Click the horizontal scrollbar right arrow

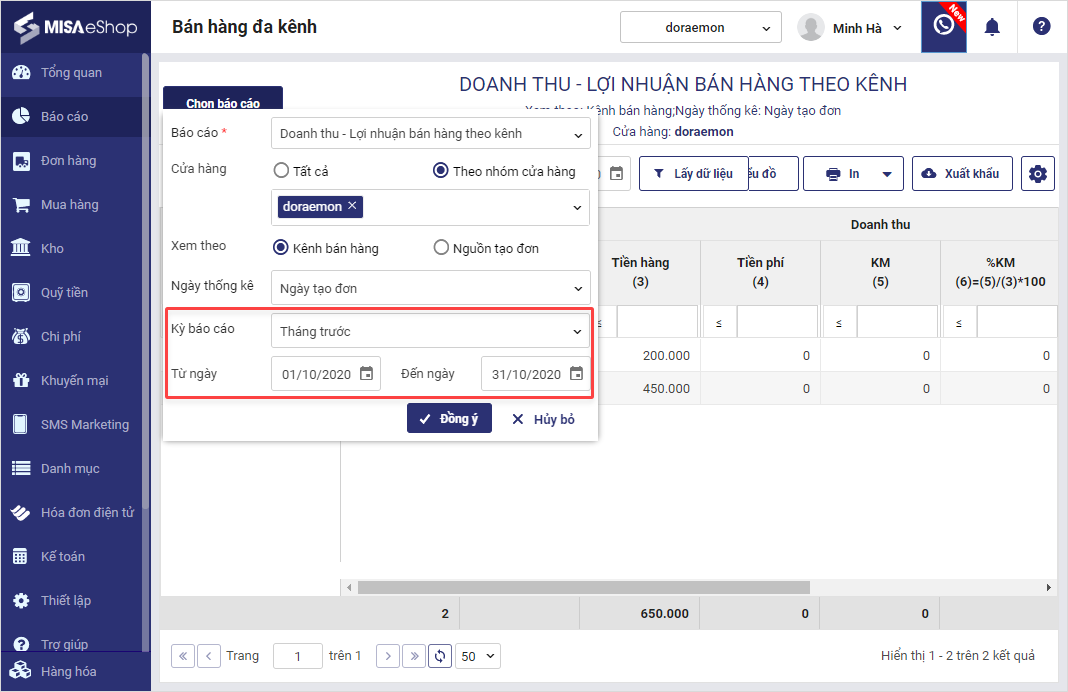click(x=1049, y=587)
